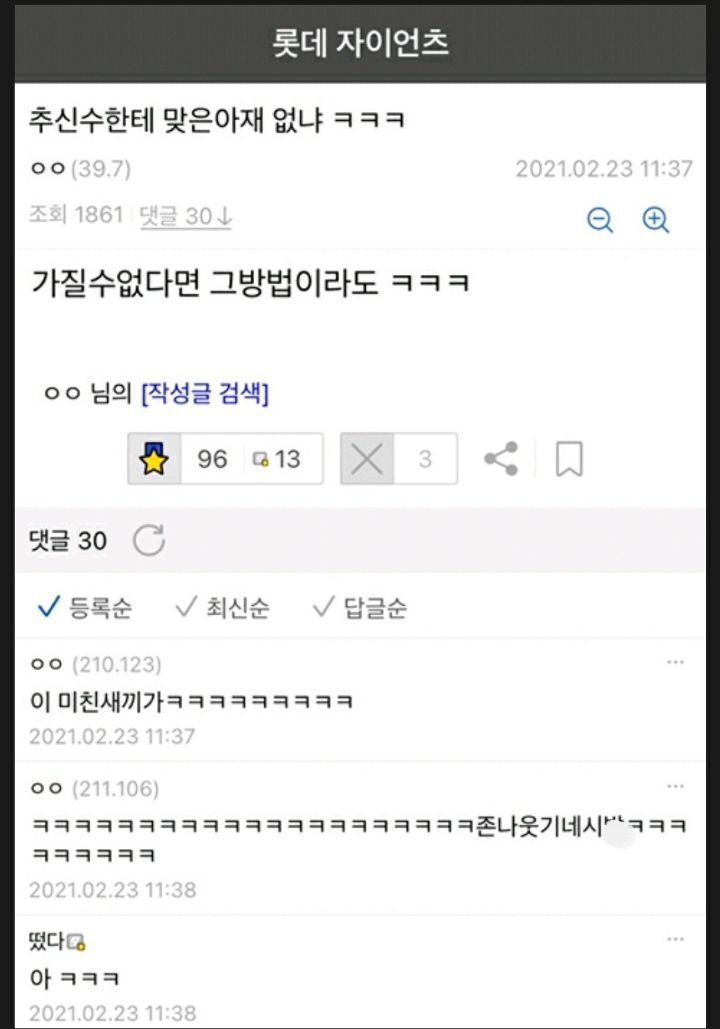The width and height of the screenshot is (720, 1029).
Task: Open the 작성글 검색 link
Action: 205,394
